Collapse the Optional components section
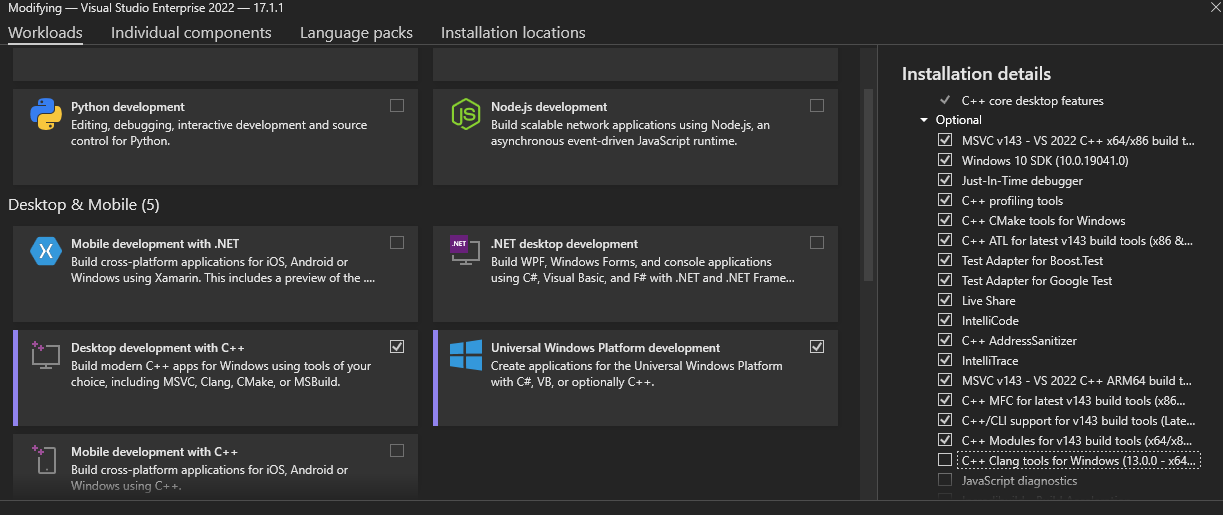 point(924,120)
